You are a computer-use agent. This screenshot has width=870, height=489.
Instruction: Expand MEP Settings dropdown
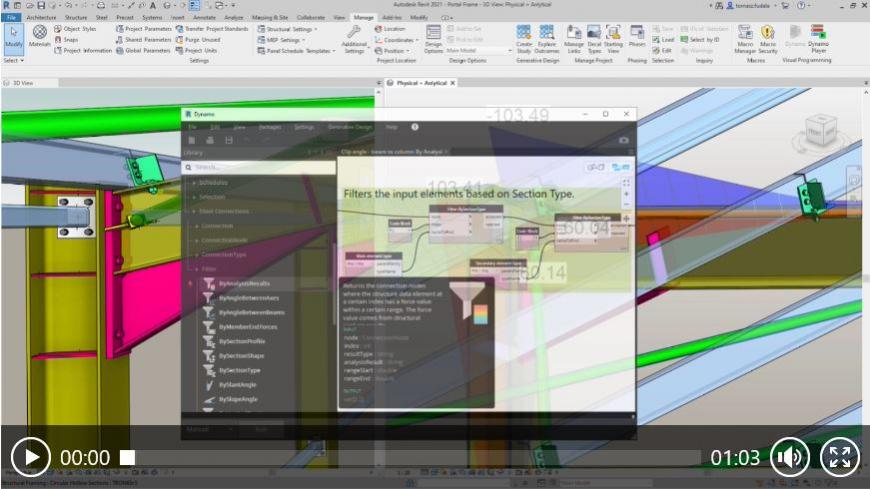[281, 39]
